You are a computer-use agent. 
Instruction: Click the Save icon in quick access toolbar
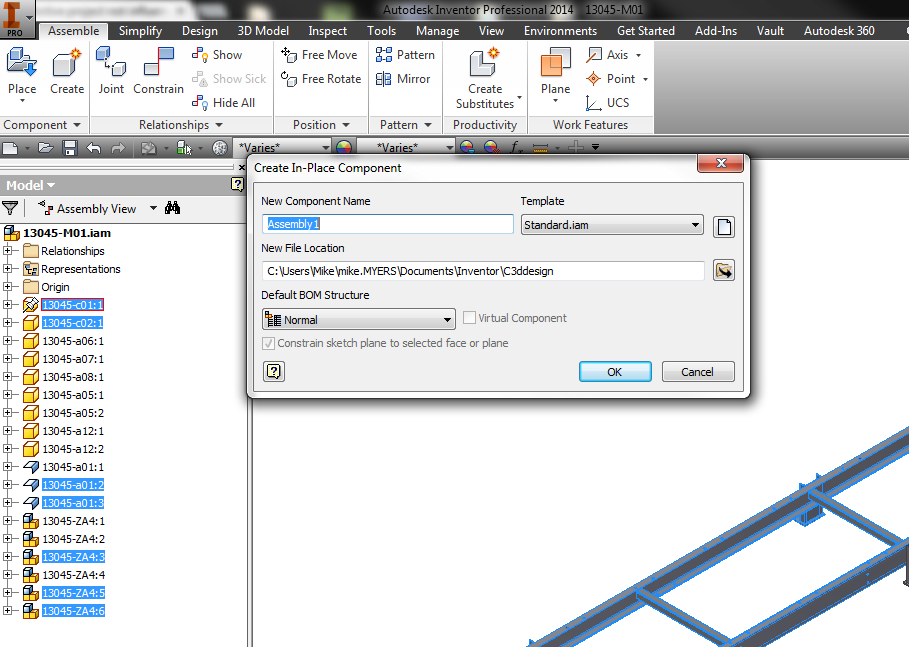70,148
